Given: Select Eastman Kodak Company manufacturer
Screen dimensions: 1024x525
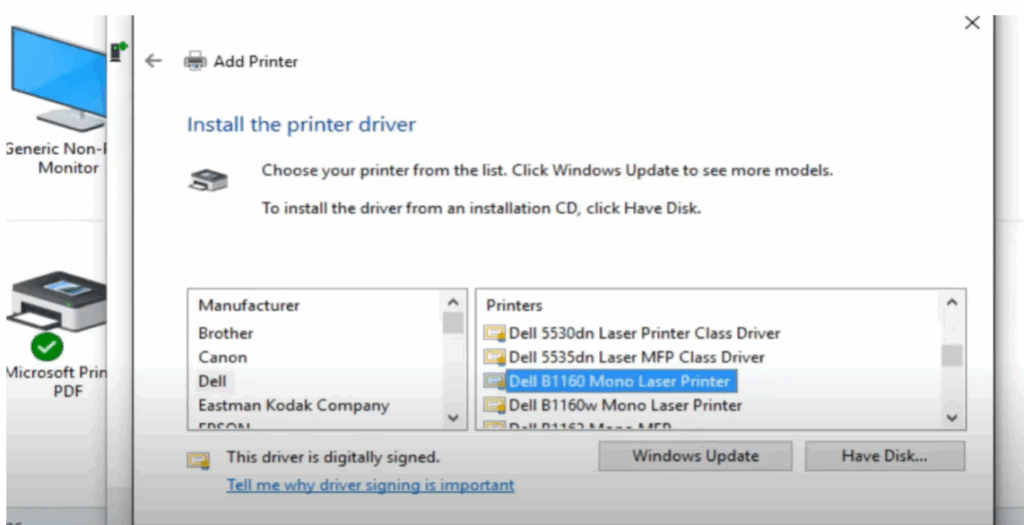Looking at the screenshot, I should click(x=294, y=405).
